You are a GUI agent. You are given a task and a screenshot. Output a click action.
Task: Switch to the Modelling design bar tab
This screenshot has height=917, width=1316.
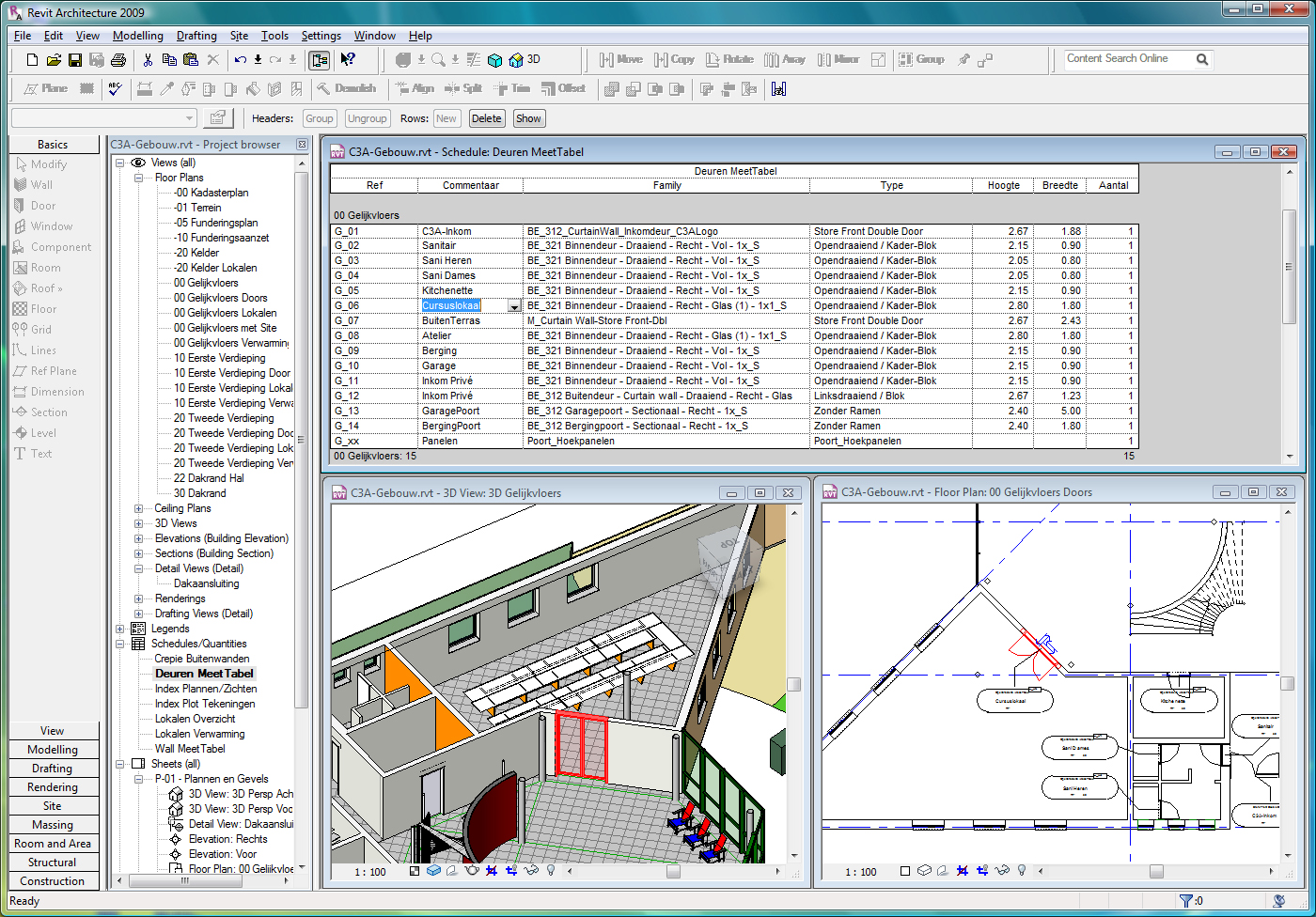(x=53, y=750)
